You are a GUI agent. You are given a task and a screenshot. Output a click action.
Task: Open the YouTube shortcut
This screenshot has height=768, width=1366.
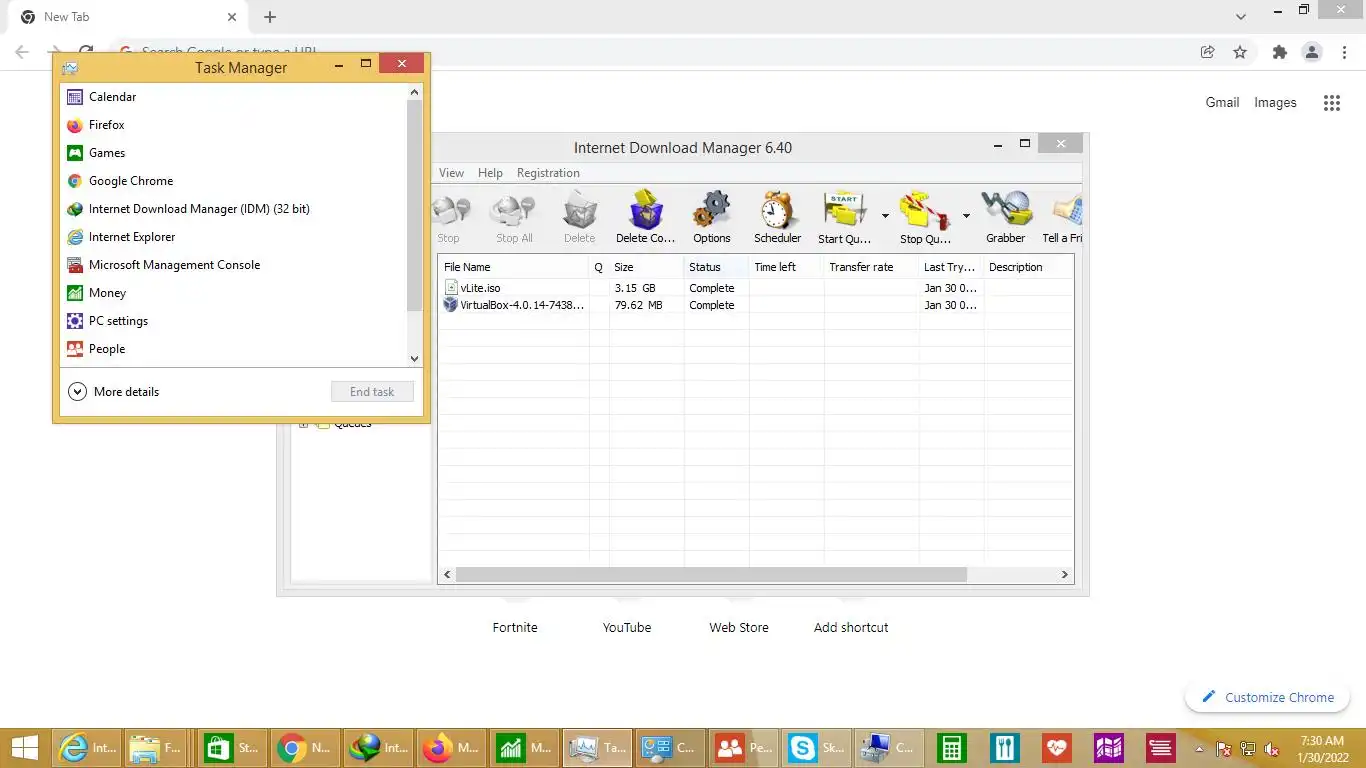(627, 627)
